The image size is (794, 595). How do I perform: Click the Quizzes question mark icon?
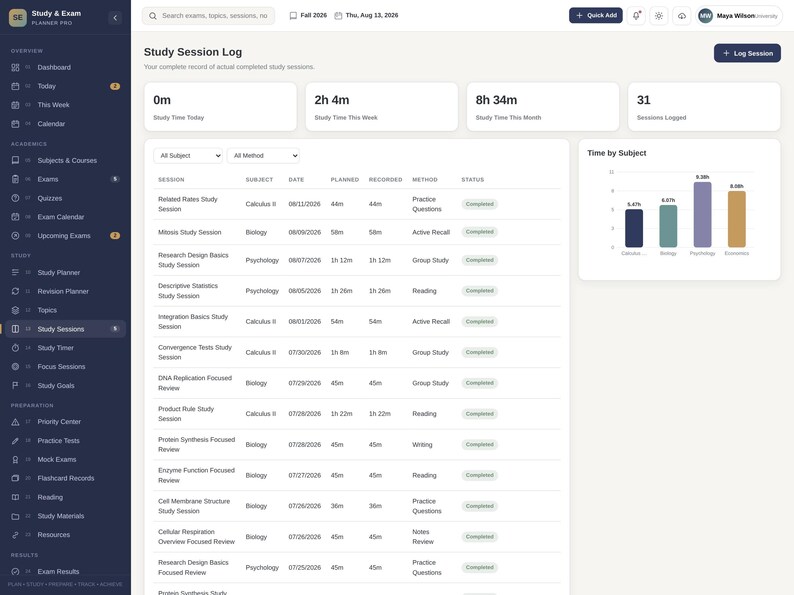point(15,198)
